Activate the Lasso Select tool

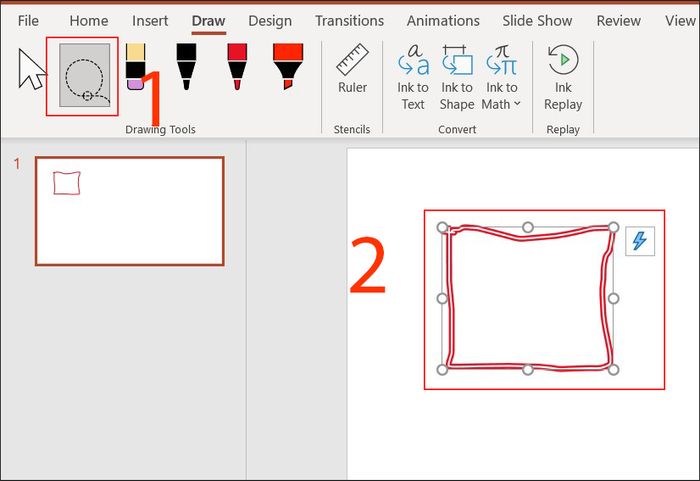(85, 75)
